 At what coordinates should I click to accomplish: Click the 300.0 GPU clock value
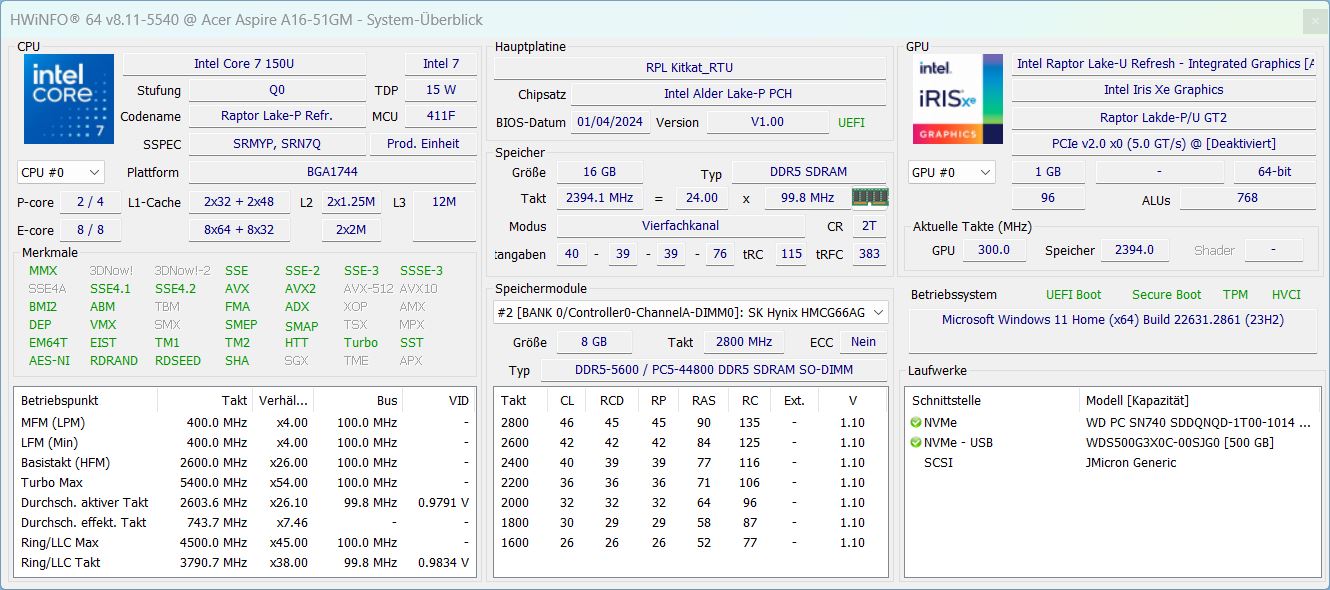point(993,250)
